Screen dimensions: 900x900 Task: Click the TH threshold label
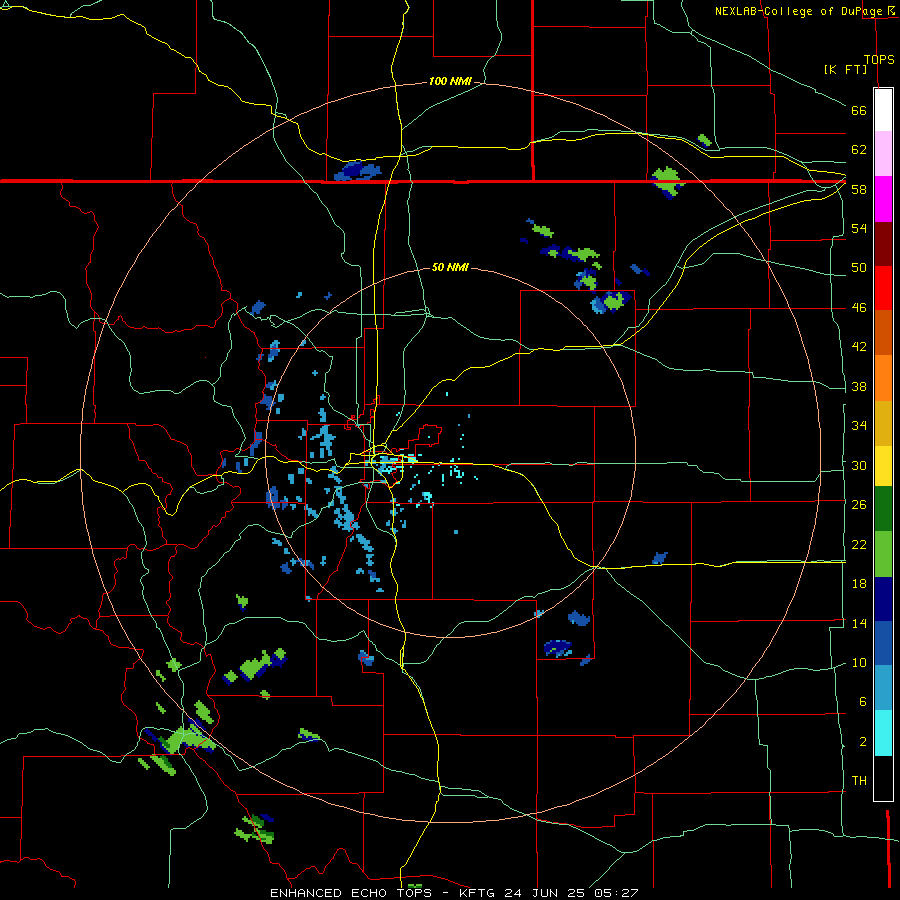(859, 781)
